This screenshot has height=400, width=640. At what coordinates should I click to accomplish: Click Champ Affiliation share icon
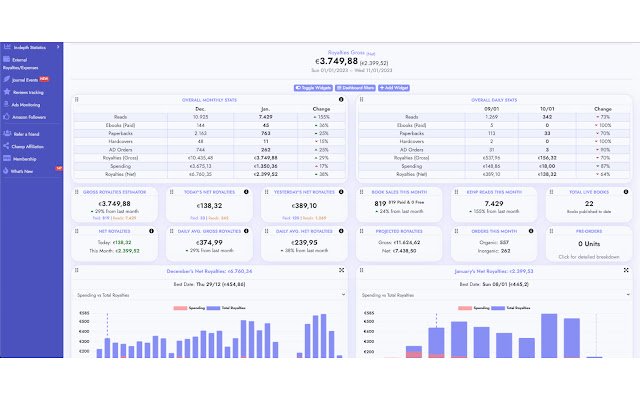pyautogui.click(x=6, y=146)
